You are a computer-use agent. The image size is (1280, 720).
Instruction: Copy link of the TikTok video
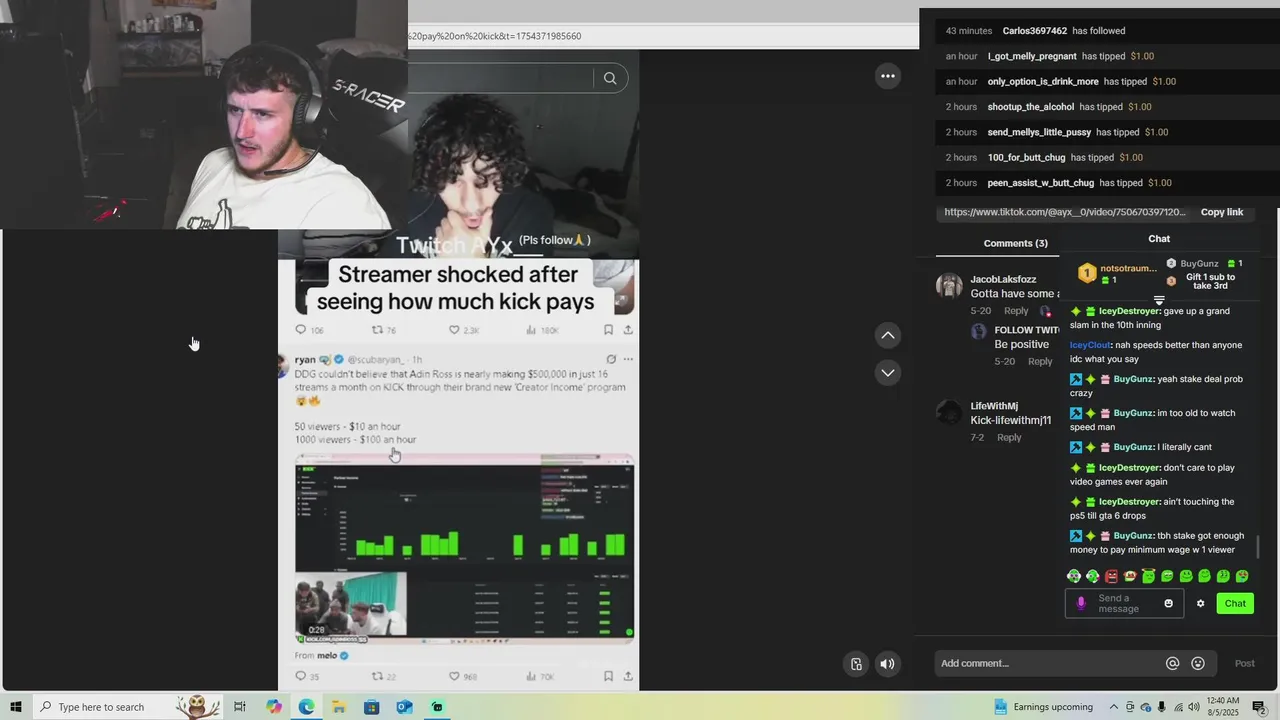click(1222, 212)
